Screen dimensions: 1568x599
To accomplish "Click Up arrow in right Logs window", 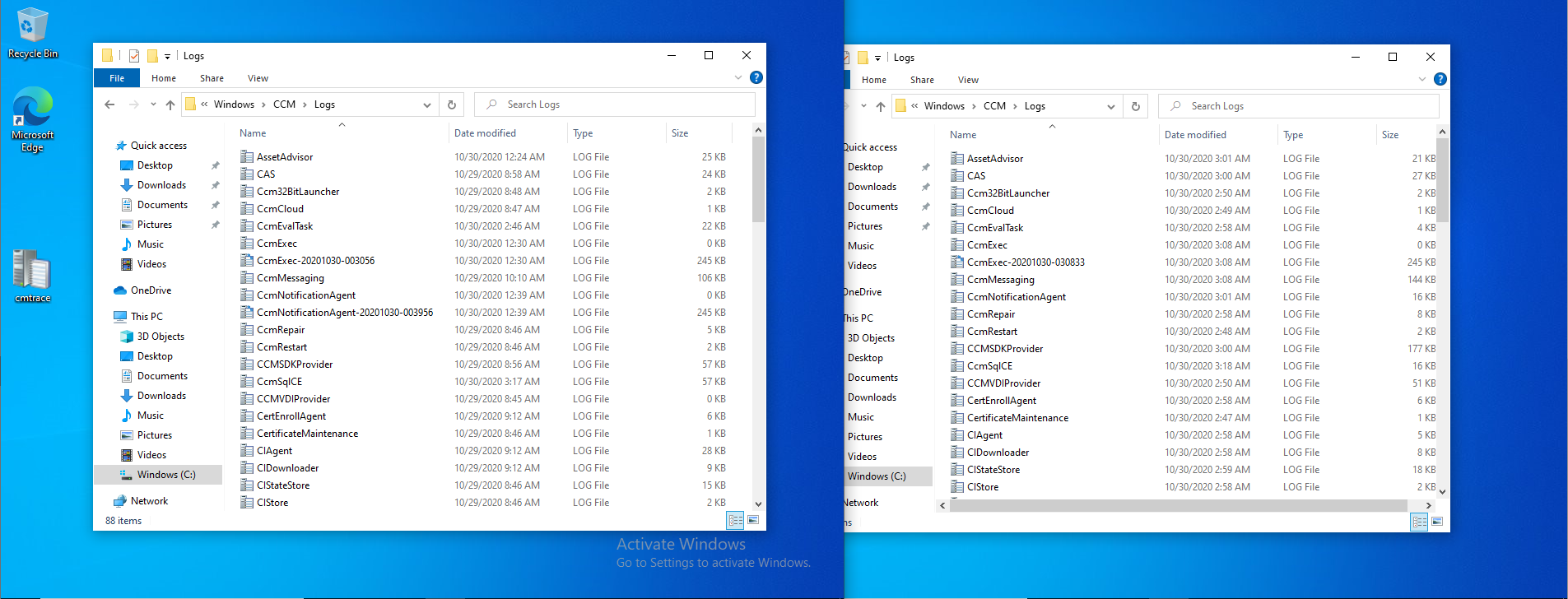I will (881, 106).
